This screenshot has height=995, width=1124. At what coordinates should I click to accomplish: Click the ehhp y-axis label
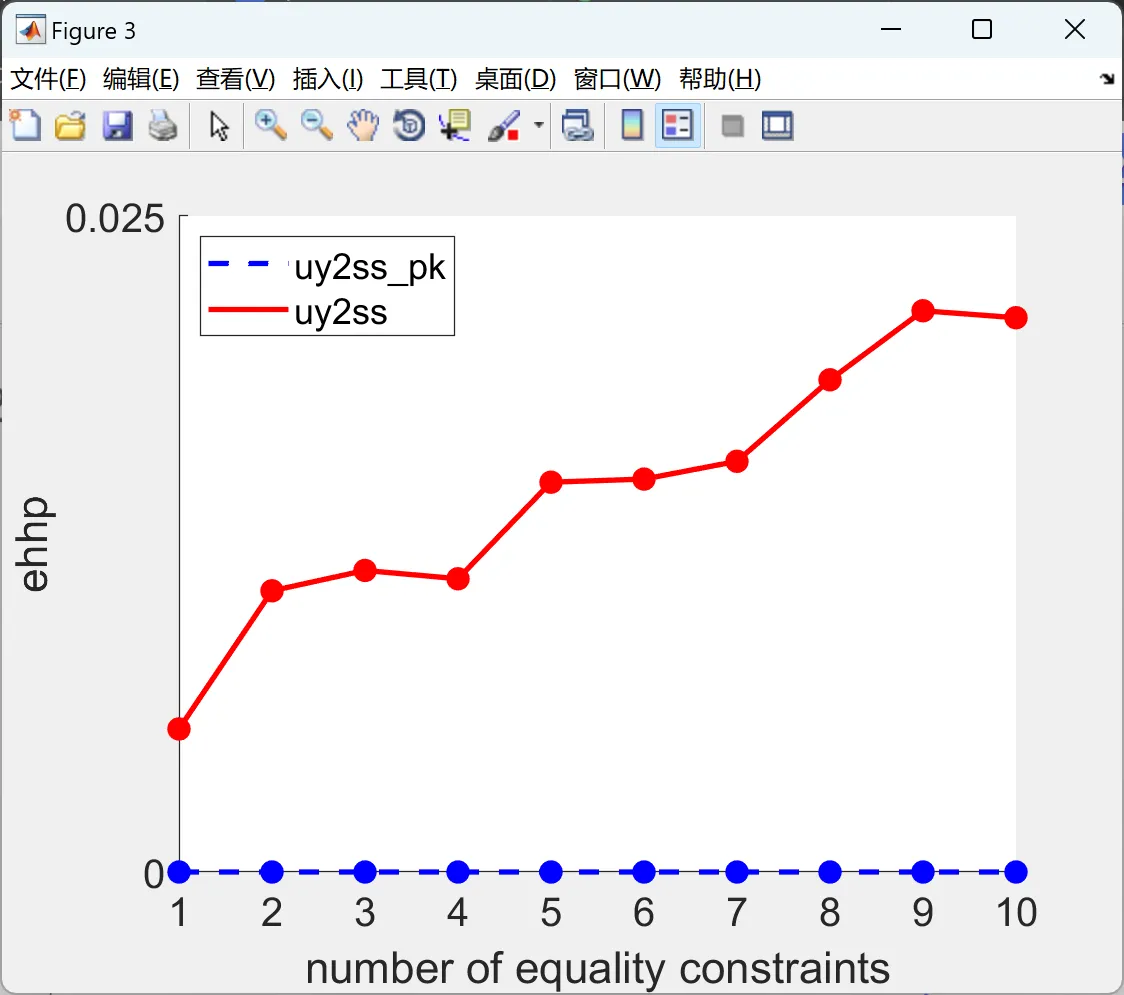[x=32, y=544]
